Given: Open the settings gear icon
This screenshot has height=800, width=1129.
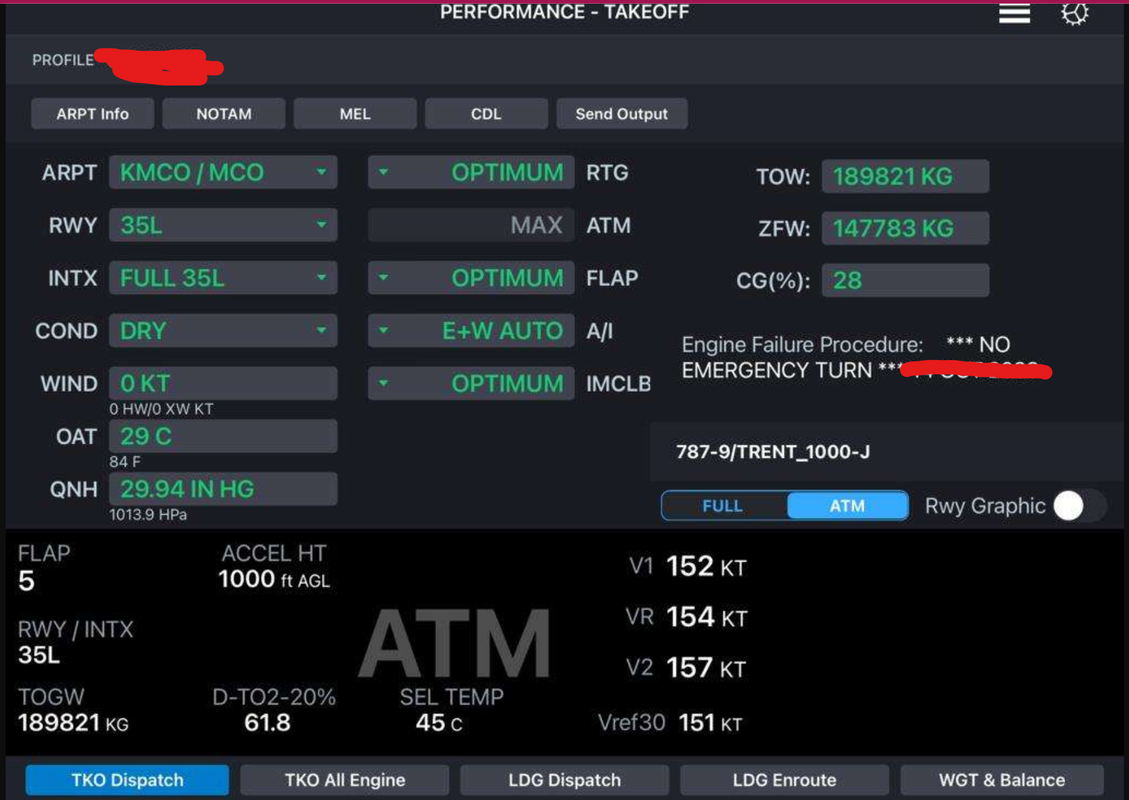Looking at the screenshot, I should [x=1074, y=14].
